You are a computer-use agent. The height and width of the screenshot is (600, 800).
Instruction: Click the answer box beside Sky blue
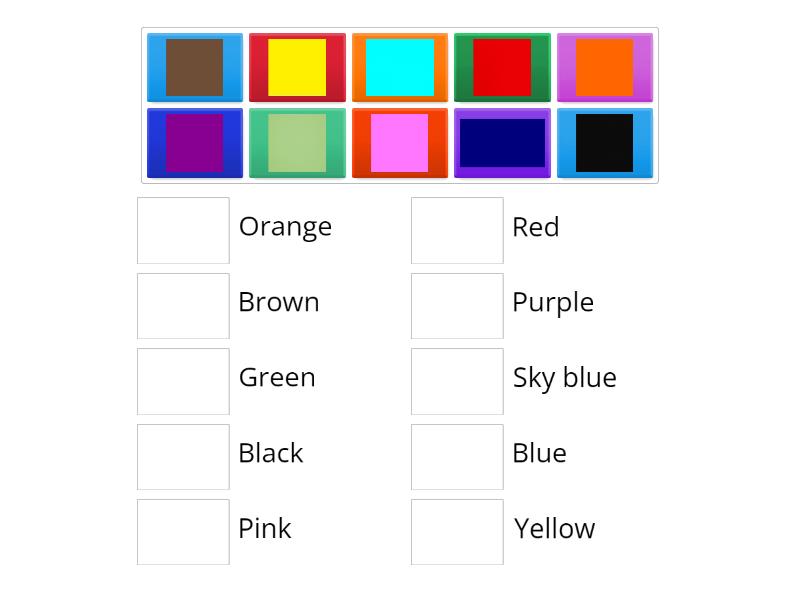457,381
